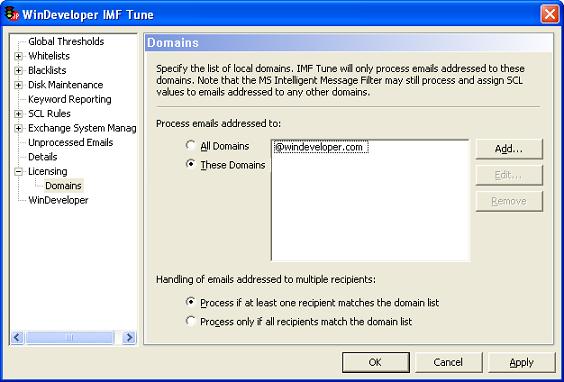
Task: Click the disabled Edit... button
Action: pyautogui.click(x=509, y=175)
